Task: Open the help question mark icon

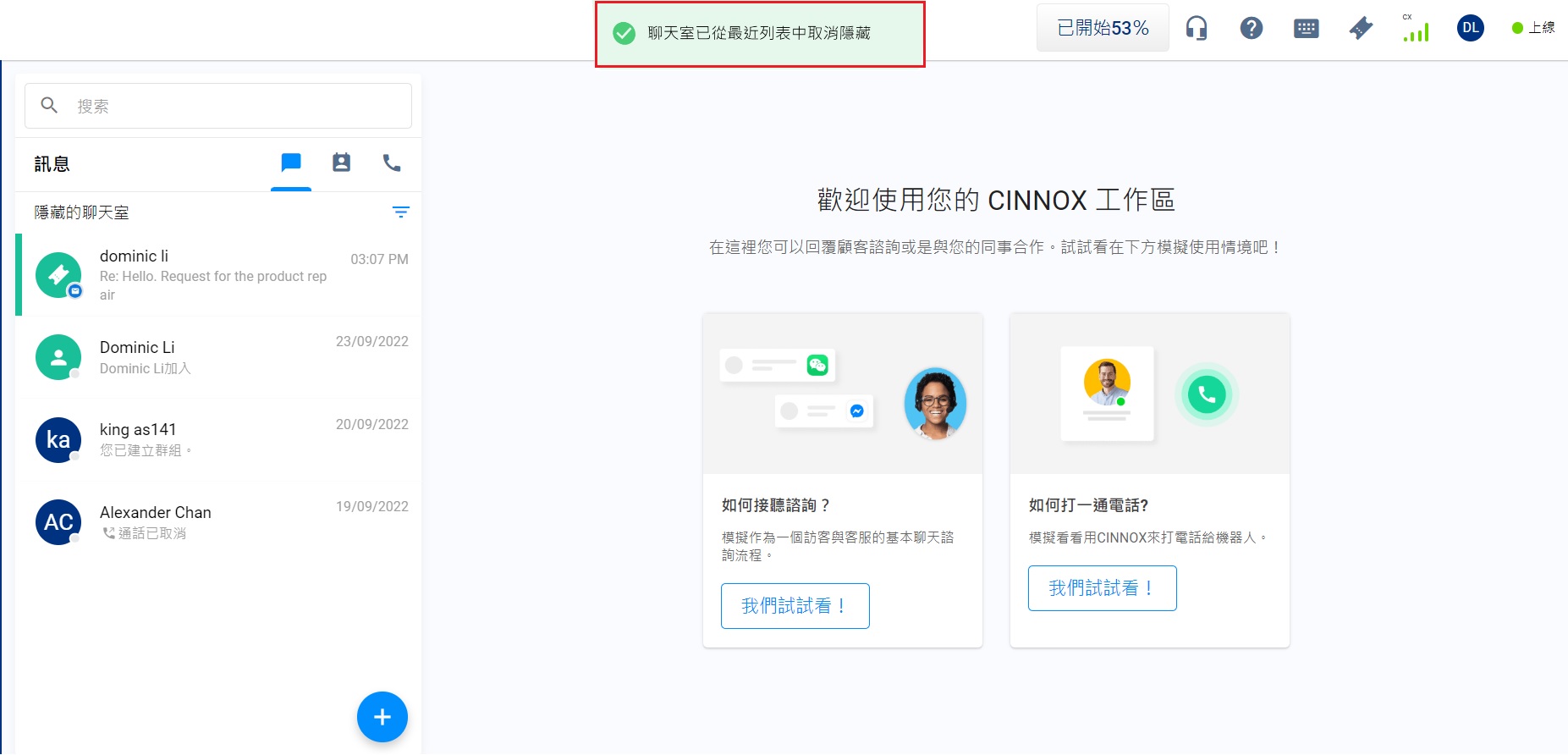Action: 1251,28
